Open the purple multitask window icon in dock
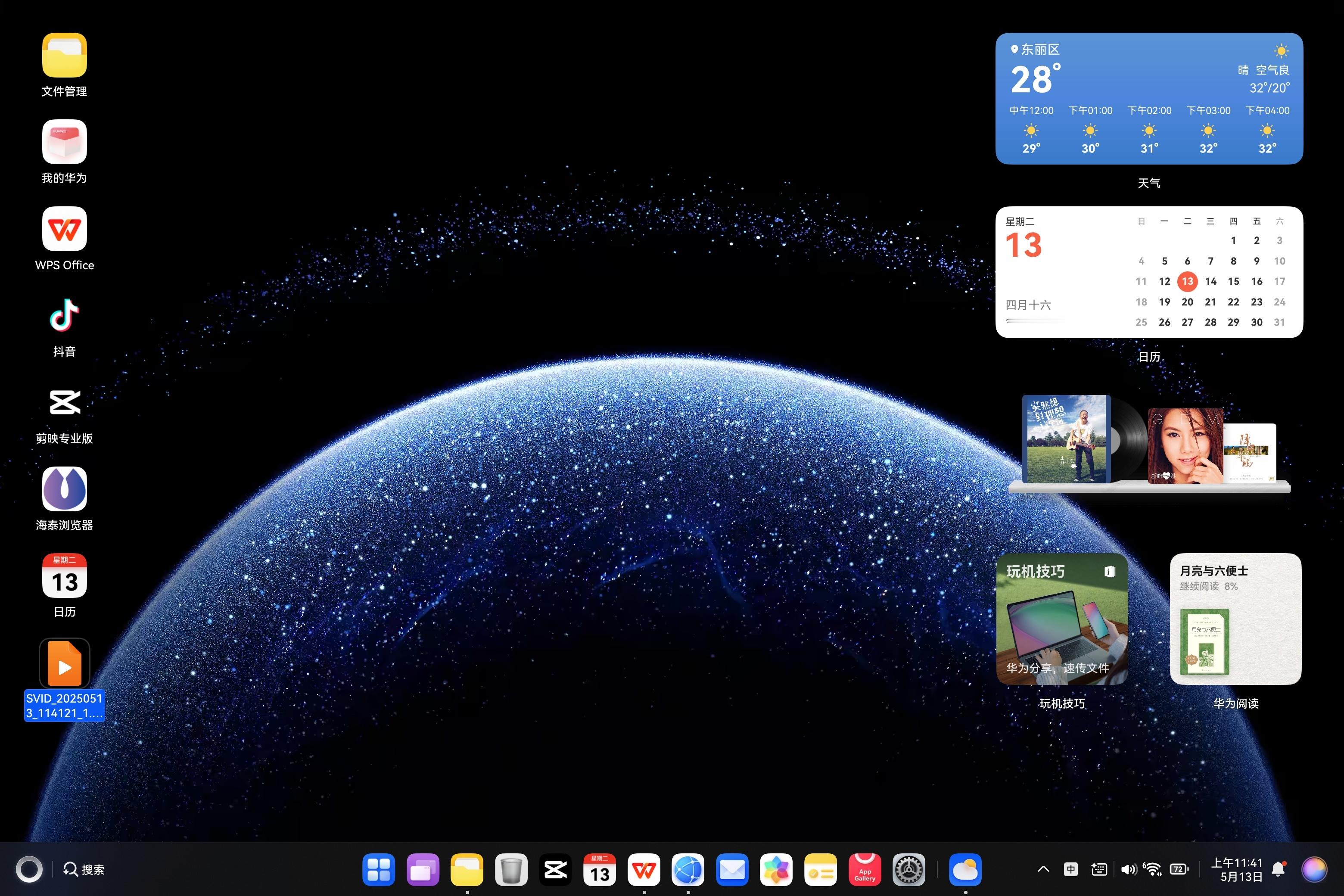The image size is (1344, 896). tap(423, 870)
